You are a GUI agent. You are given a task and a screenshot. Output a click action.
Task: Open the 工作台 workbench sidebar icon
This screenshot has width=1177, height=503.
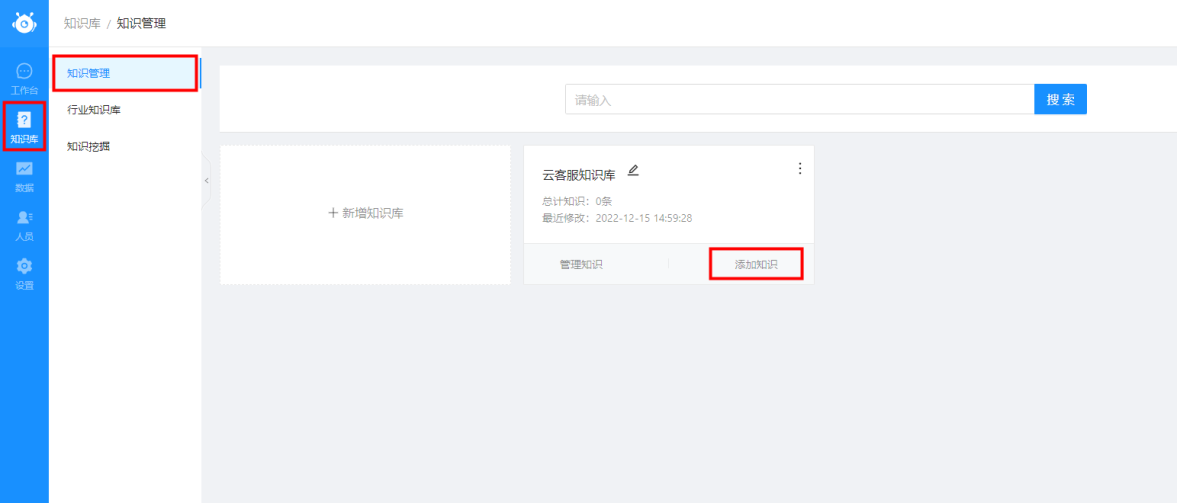pyautogui.click(x=24, y=78)
